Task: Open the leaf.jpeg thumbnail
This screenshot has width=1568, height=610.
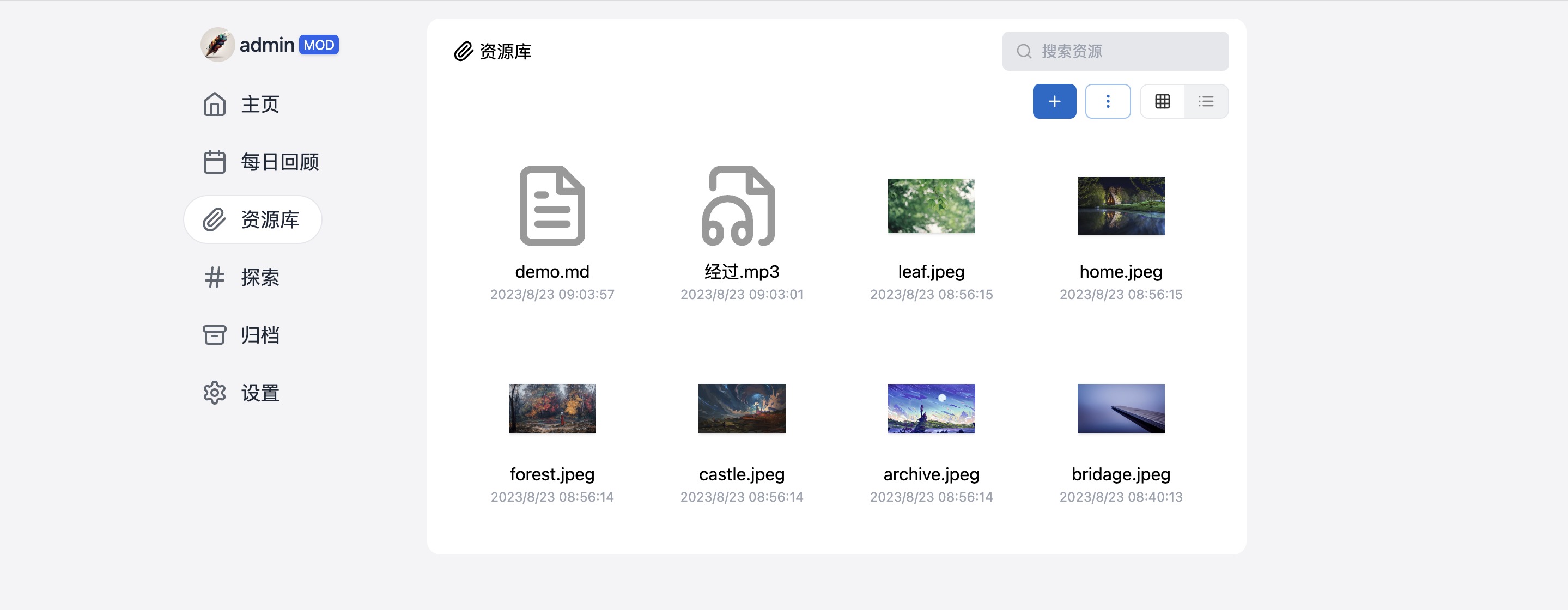Action: [x=931, y=206]
